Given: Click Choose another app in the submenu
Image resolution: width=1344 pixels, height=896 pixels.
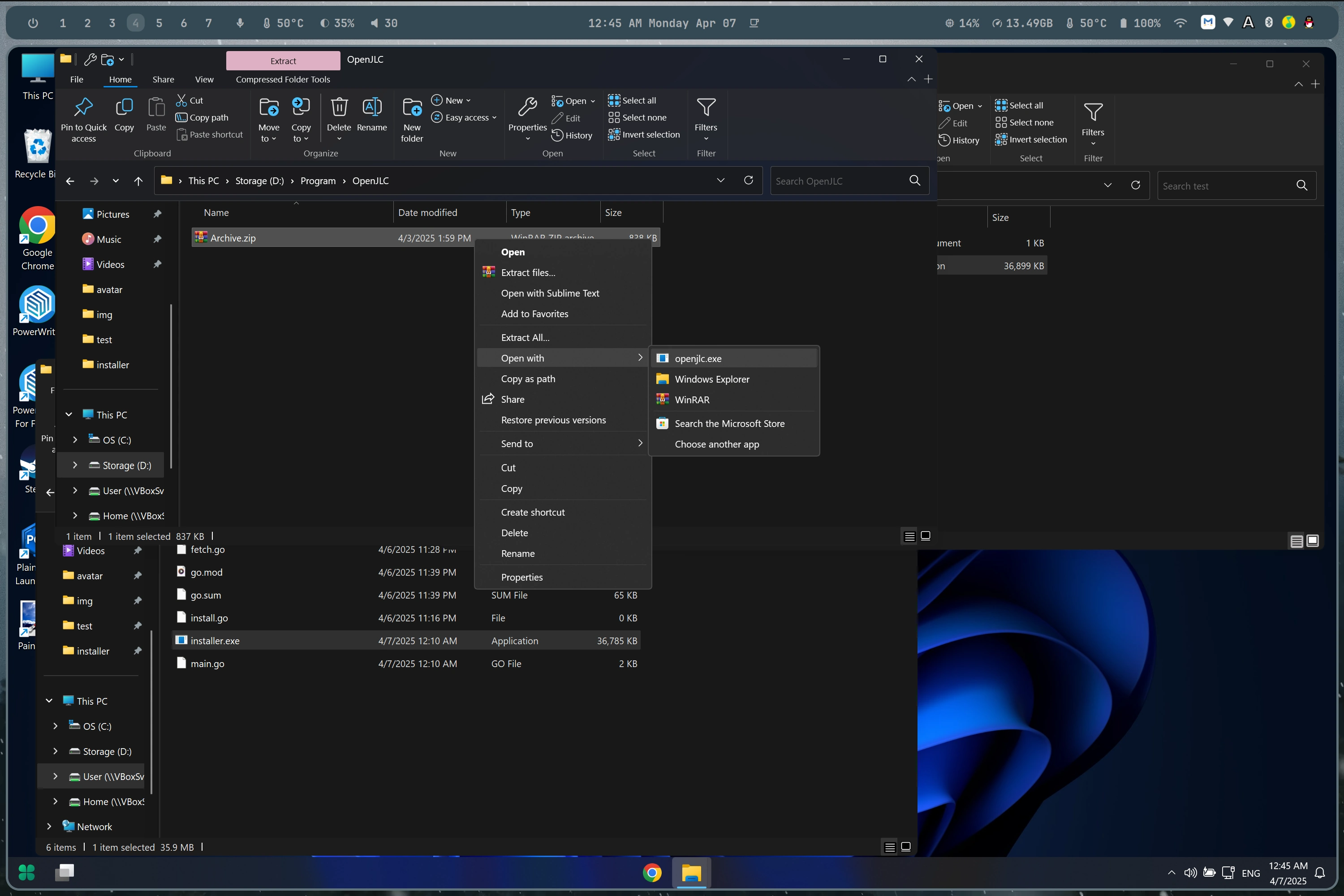Looking at the screenshot, I should pos(716,444).
